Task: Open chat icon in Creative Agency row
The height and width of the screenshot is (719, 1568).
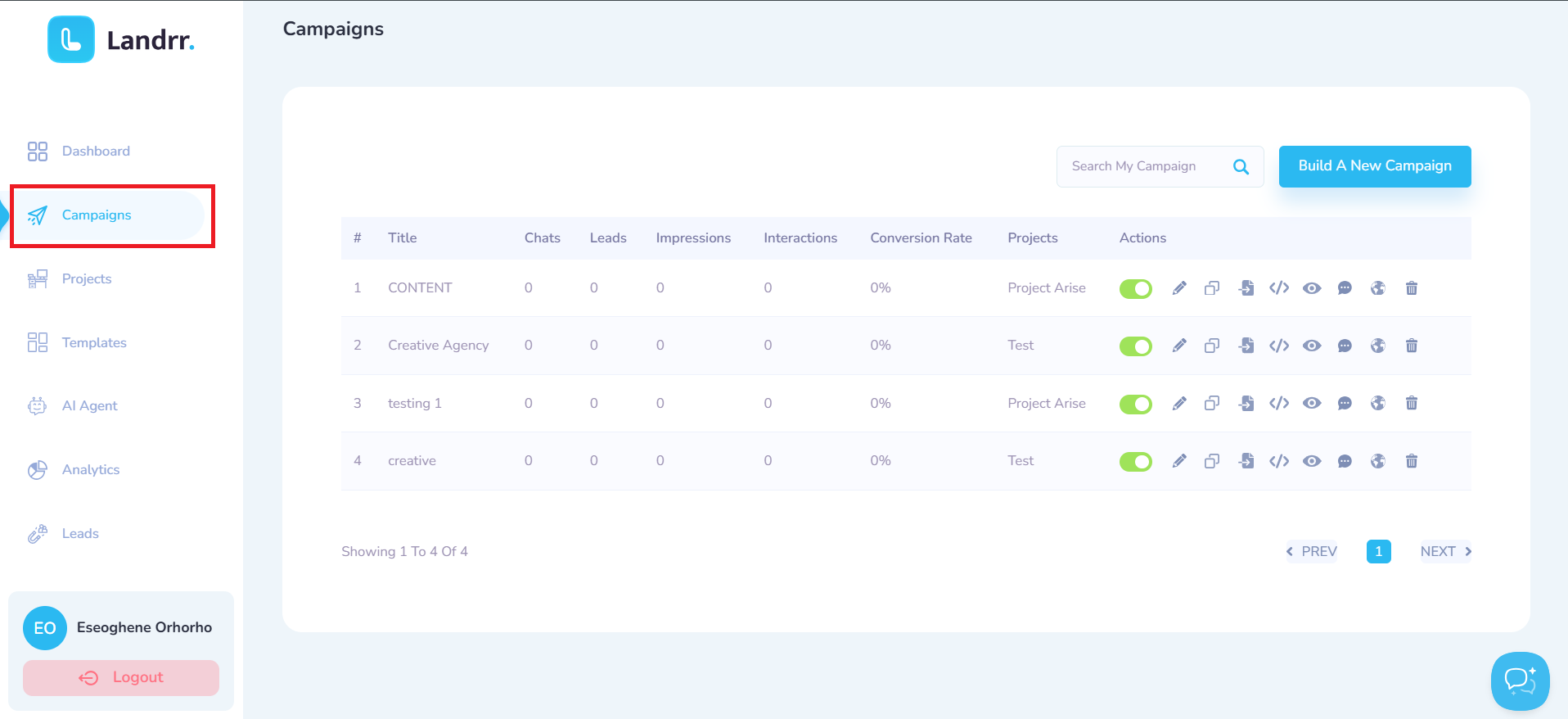Action: pos(1345,346)
